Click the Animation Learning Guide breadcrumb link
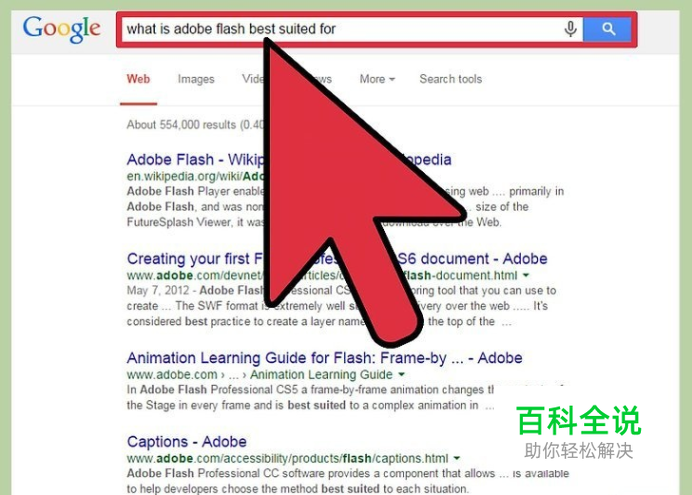This screenshot has width=692, height=495. [321, 375]
